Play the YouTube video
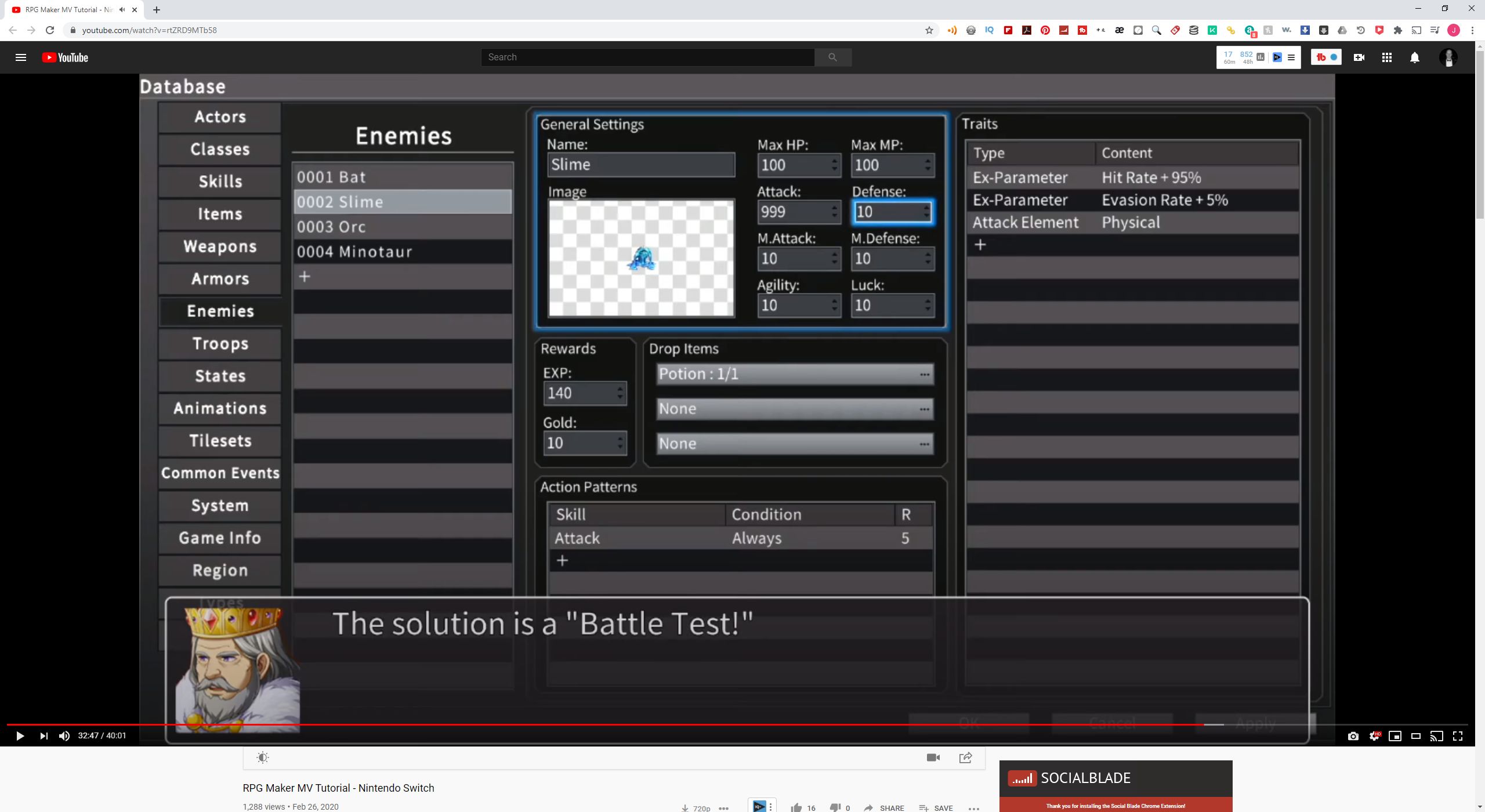 click(x=20, y=736)
